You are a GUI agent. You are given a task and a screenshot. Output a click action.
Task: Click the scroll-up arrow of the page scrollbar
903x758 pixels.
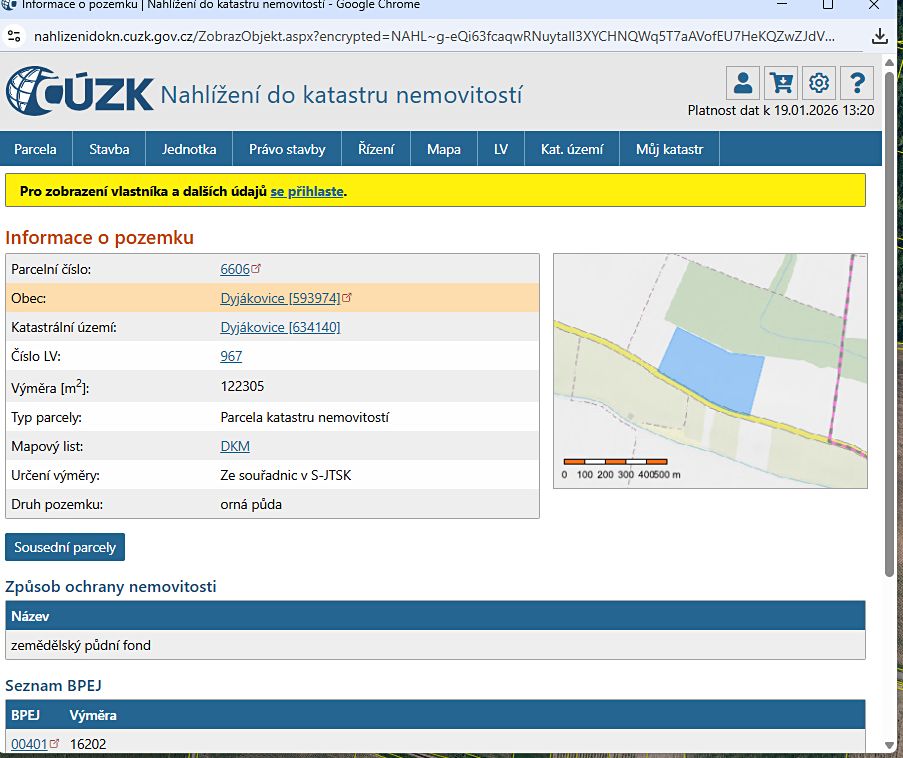pos(889,62)
